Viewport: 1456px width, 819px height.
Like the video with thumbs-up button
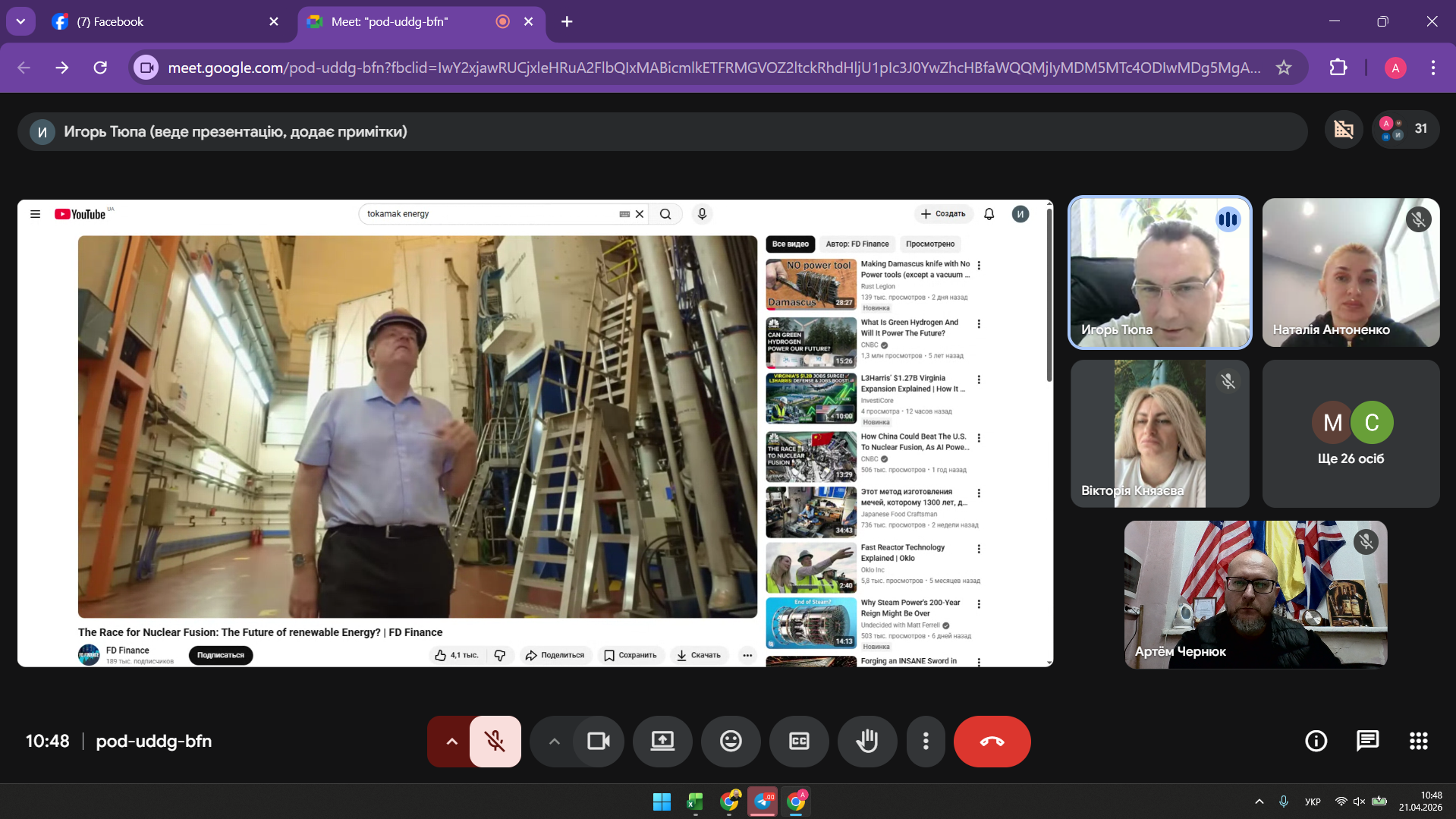click(x=457, y=655)
